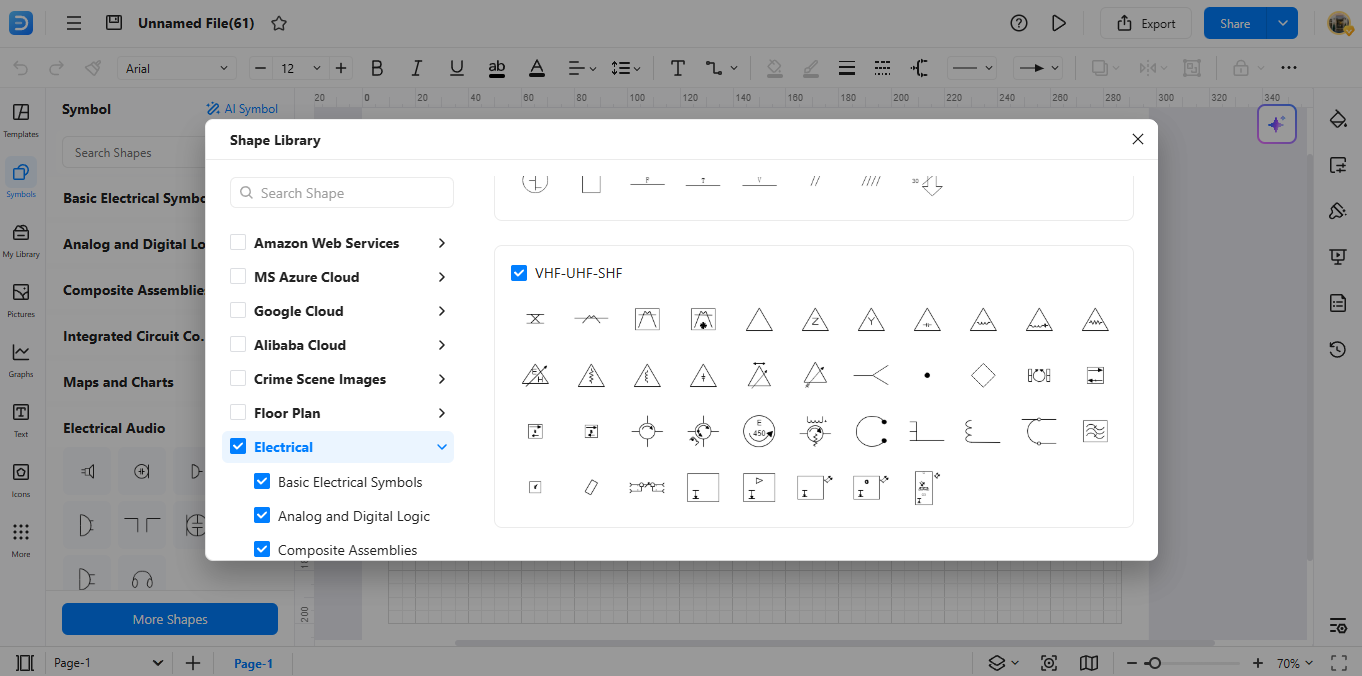Open the Share dropdown arrow

(1282, 23)
